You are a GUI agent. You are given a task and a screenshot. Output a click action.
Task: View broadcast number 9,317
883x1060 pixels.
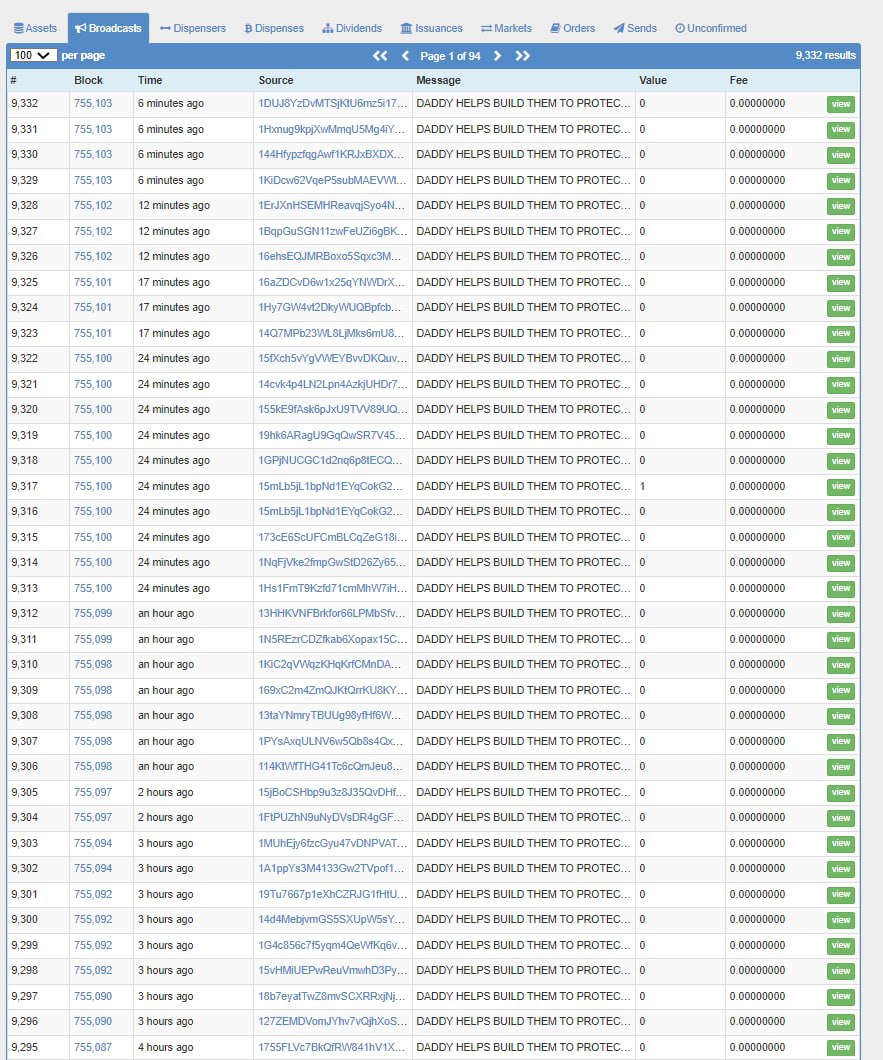[x=840, y=487]
